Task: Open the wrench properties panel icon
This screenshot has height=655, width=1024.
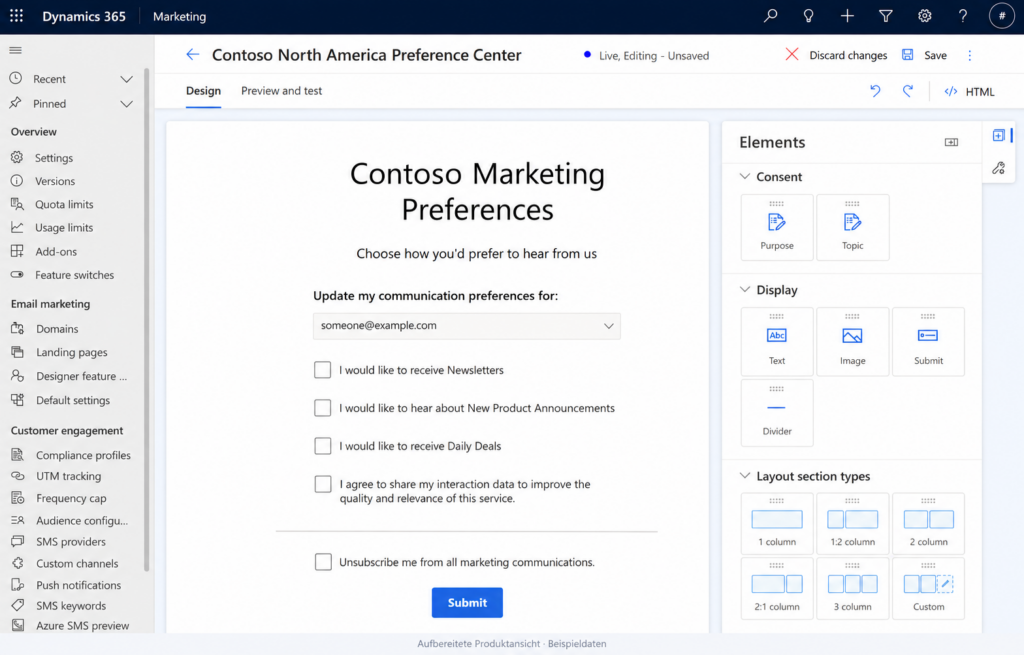Action: 999,168
